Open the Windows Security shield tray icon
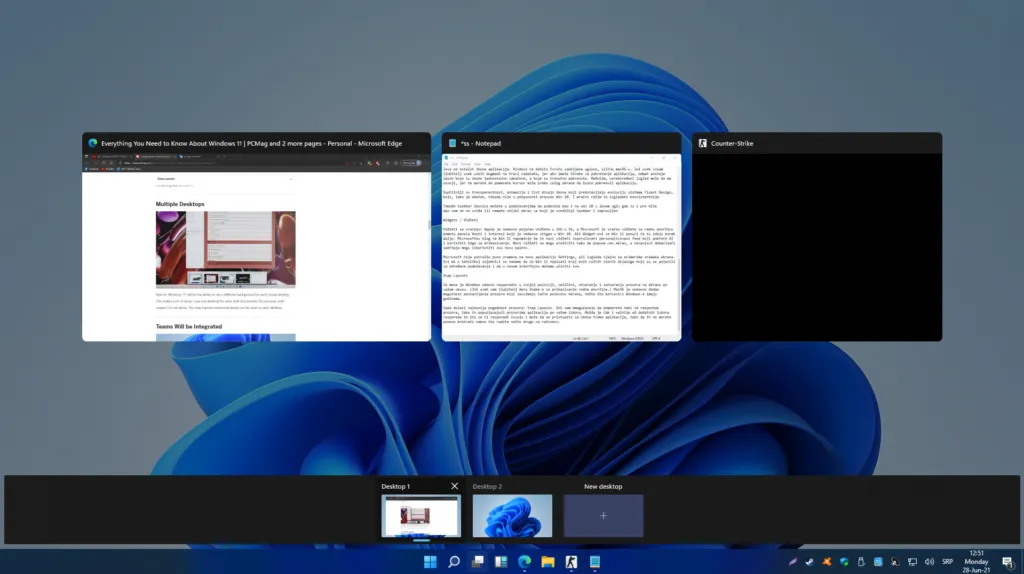Screen dimensions: 1024x574 tap(844, 562)
